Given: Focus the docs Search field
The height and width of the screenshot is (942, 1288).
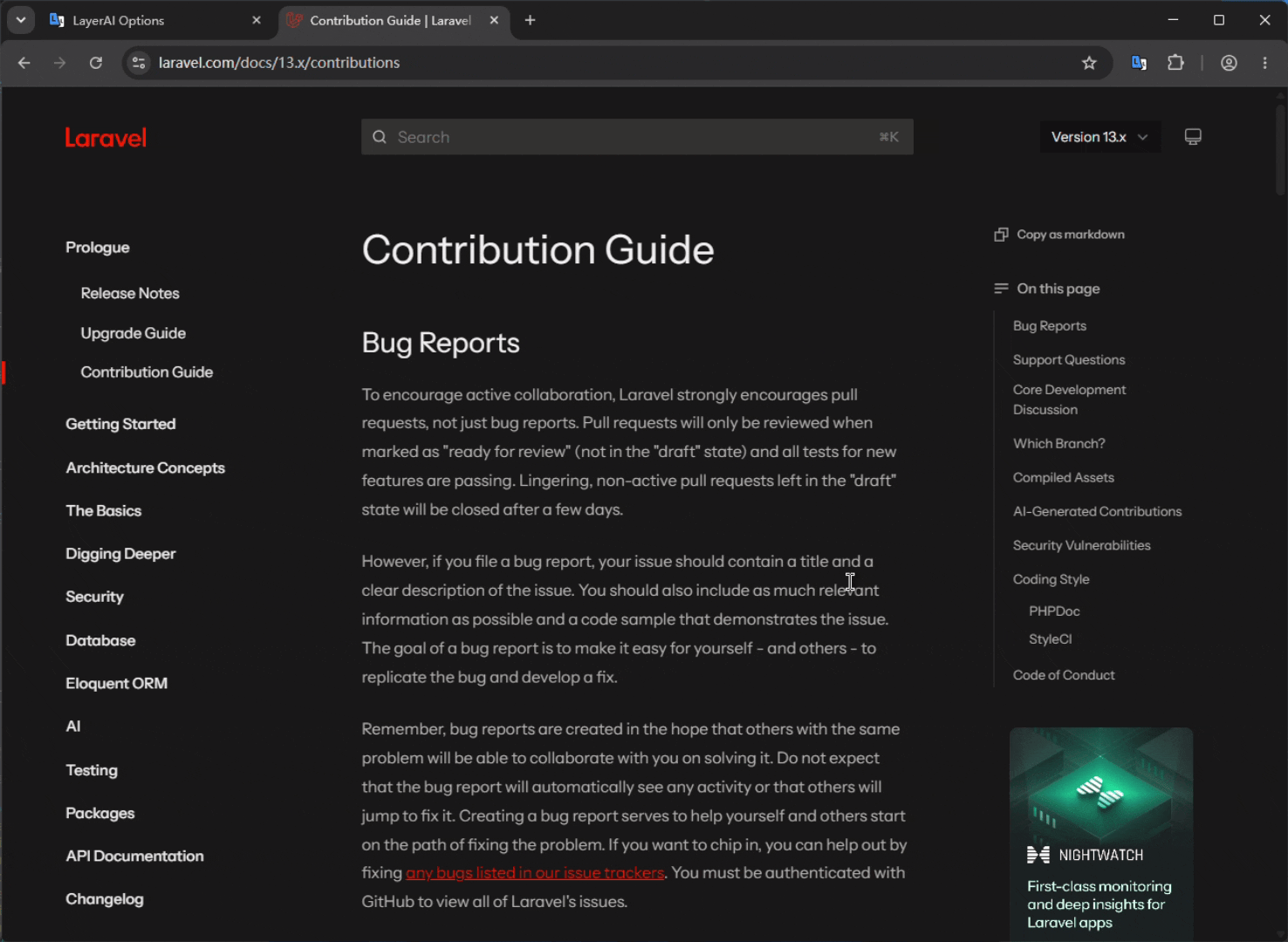Looking at the screenshot, I should (637, 137).
